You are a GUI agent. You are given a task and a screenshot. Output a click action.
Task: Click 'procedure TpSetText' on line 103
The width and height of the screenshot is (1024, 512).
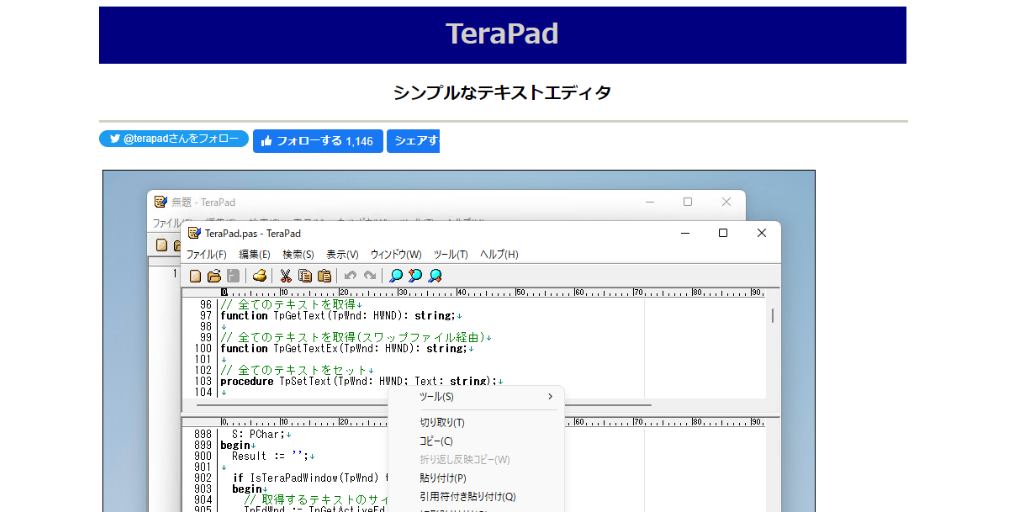[x=277, y=381]
